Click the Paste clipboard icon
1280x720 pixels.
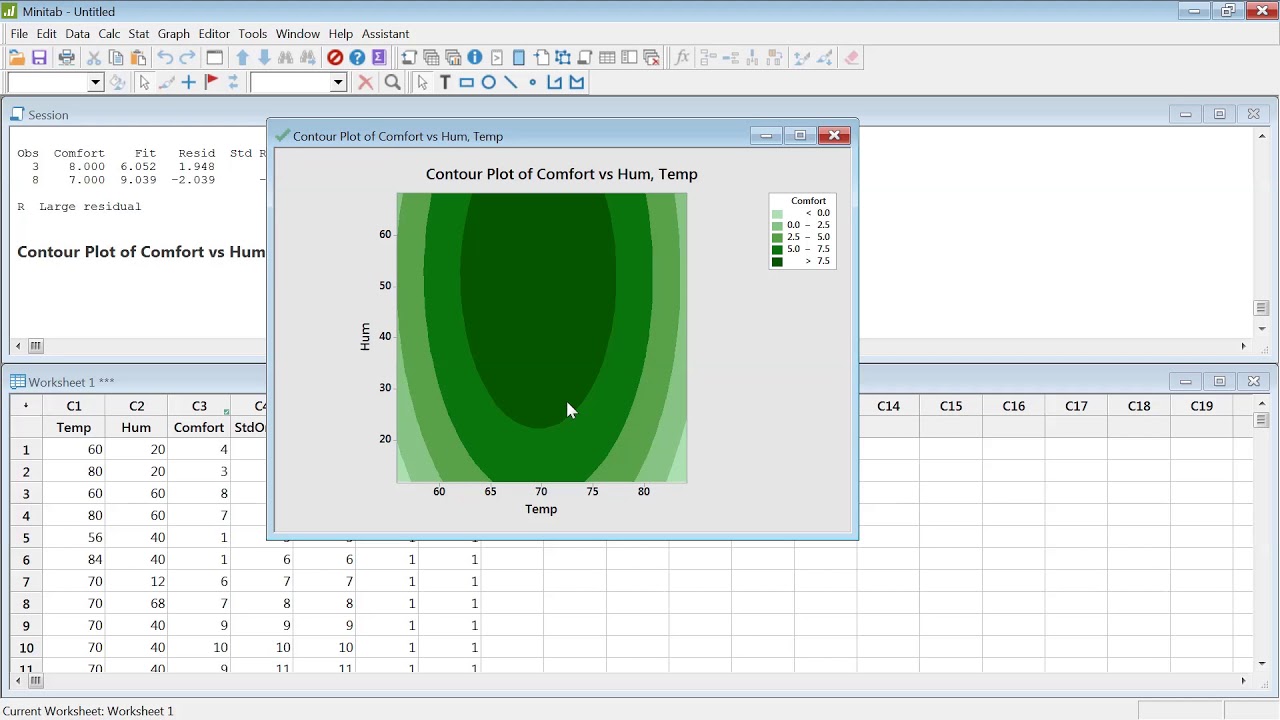click(x=138, y=58)
